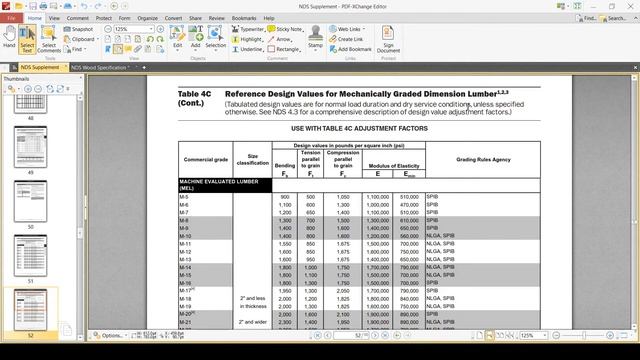640x360 pixels.
Task: Collapse the ribbon with the chevron
Action: [x=635, y=18]
